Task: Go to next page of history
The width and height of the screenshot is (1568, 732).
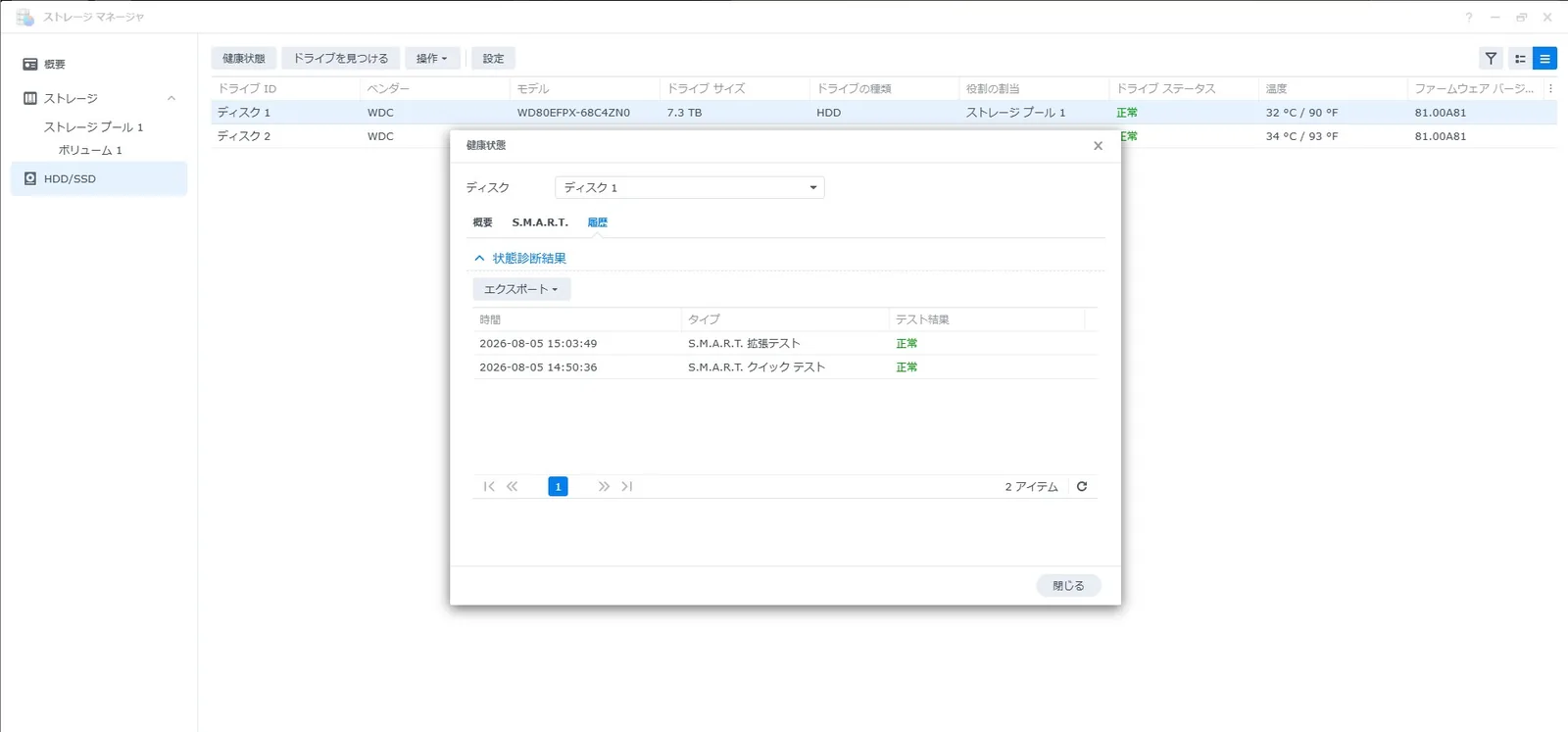Action: pos(604,486)
